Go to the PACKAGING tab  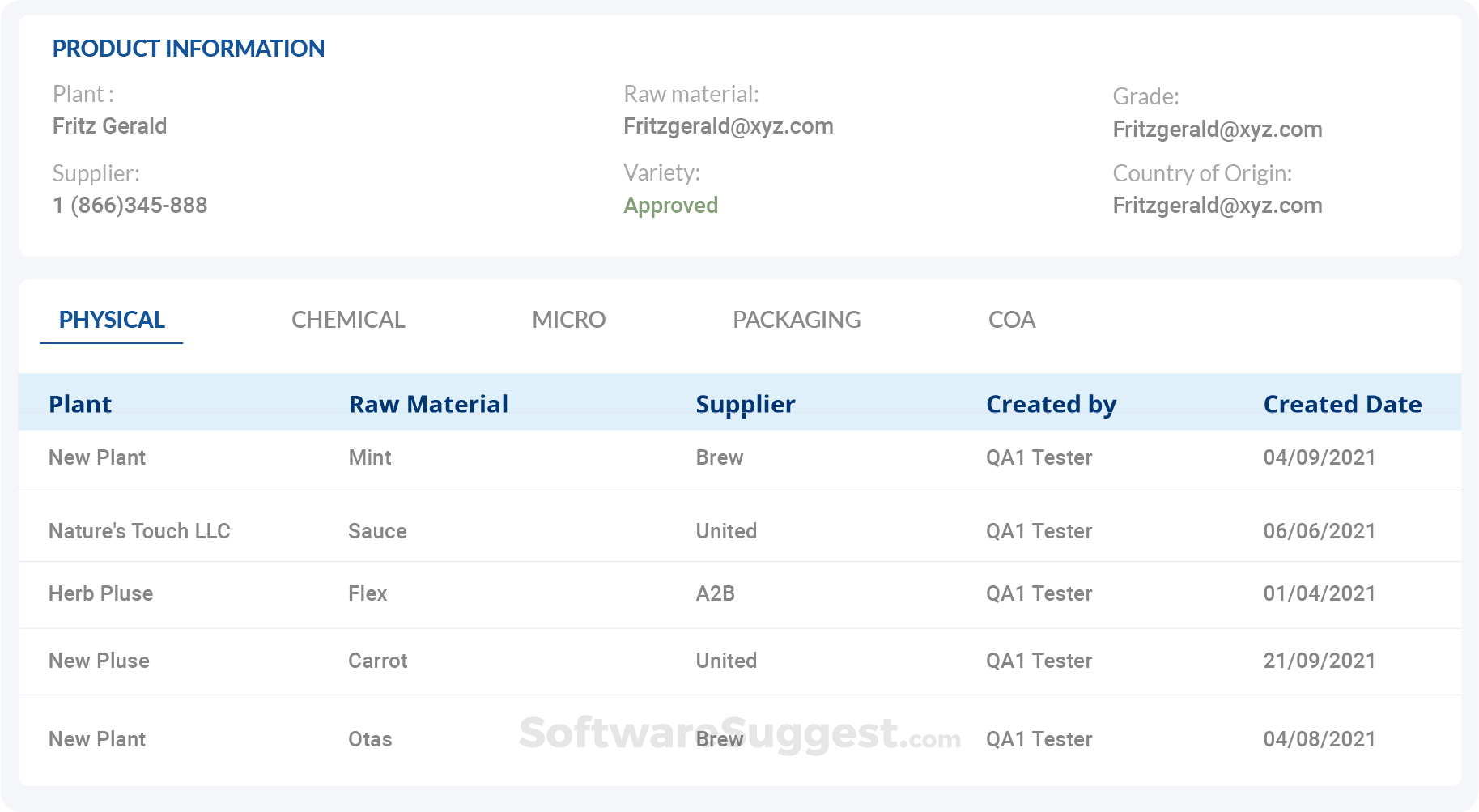(797, 320)
